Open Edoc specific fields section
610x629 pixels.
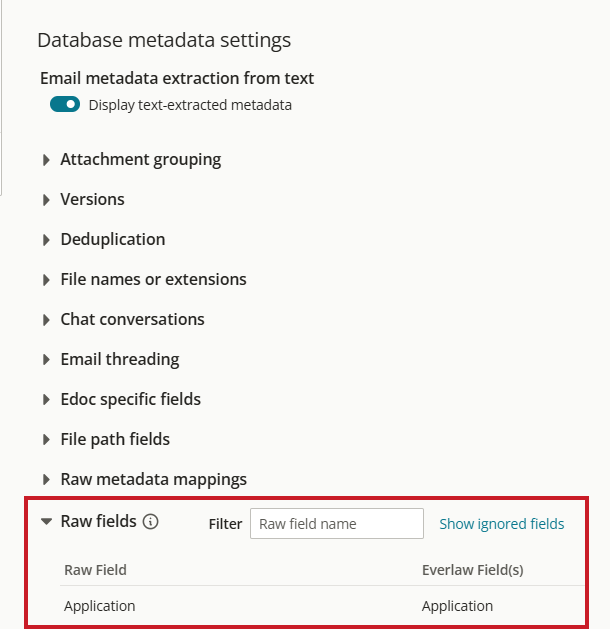pyautogui.click(x=122, y=400)
